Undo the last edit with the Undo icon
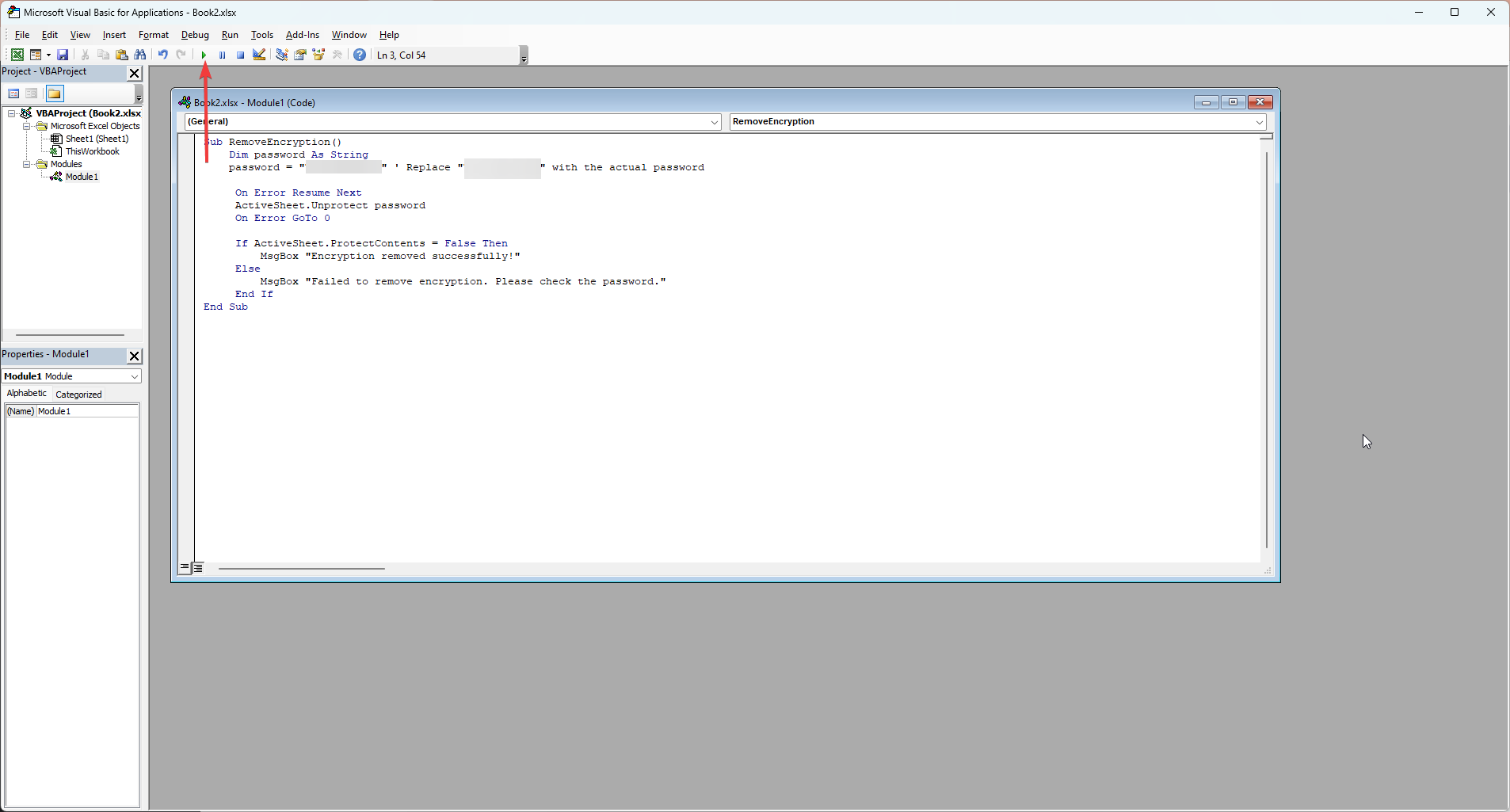The width and height of the screenshot is (1510, 812). pos(162,55)
